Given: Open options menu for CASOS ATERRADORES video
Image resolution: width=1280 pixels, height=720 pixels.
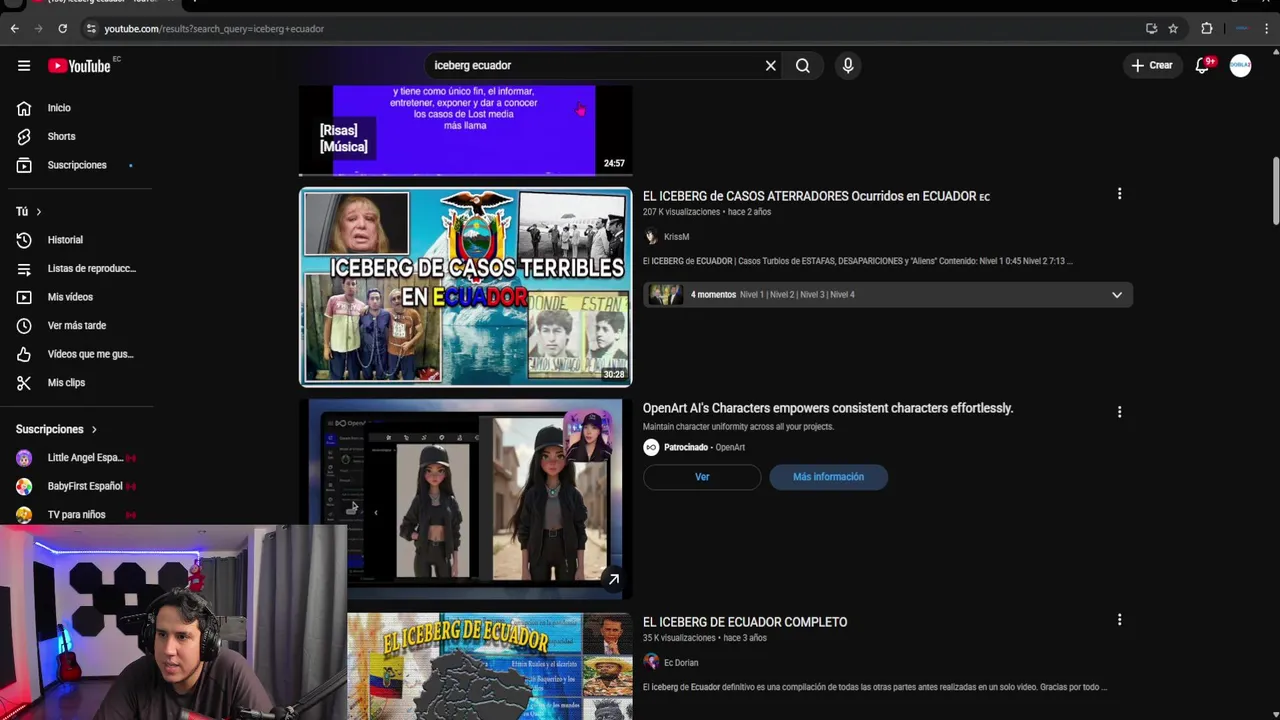Looking at the screenshot, I should [1119, 194].
